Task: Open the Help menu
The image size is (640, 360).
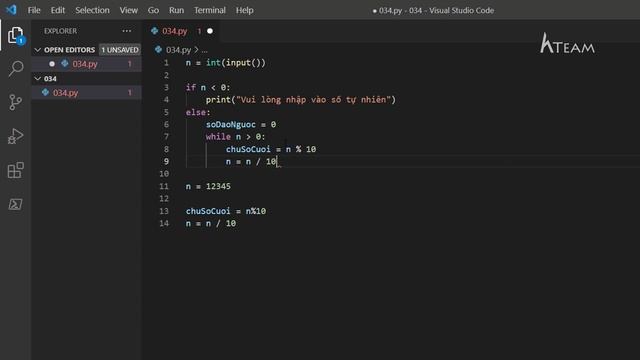Action: [x=244, y=10]
